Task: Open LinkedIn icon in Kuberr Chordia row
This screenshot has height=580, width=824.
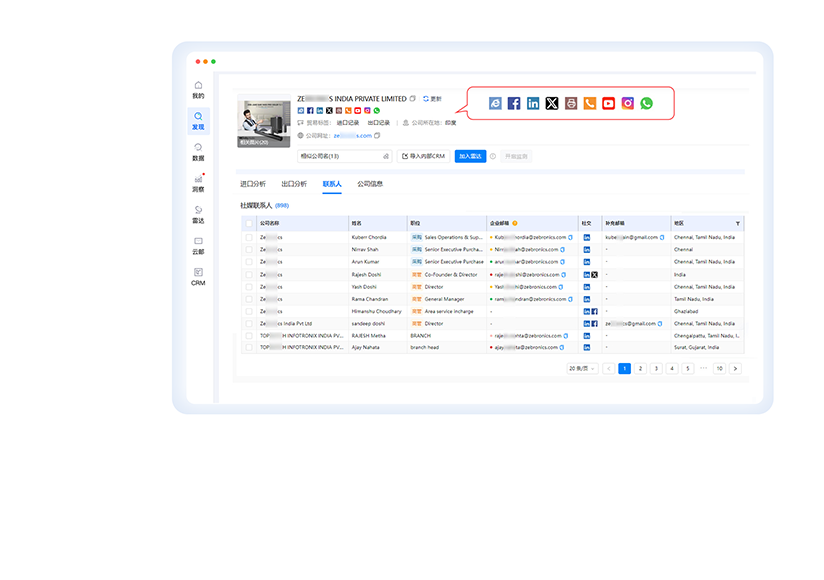Action: coord(586,237)
